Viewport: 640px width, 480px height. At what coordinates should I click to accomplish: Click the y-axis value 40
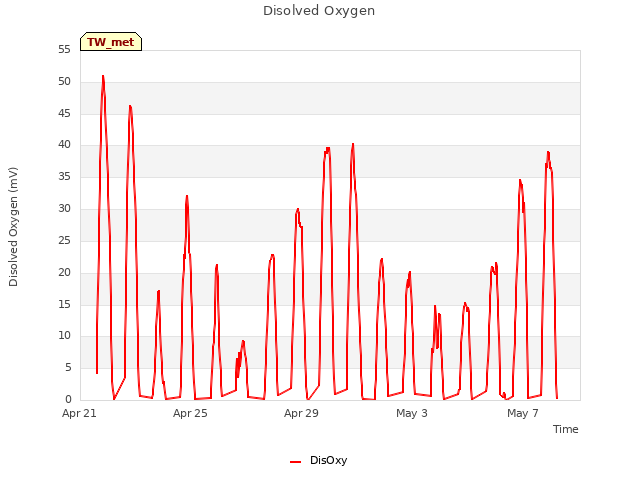[x=64, y=144]
